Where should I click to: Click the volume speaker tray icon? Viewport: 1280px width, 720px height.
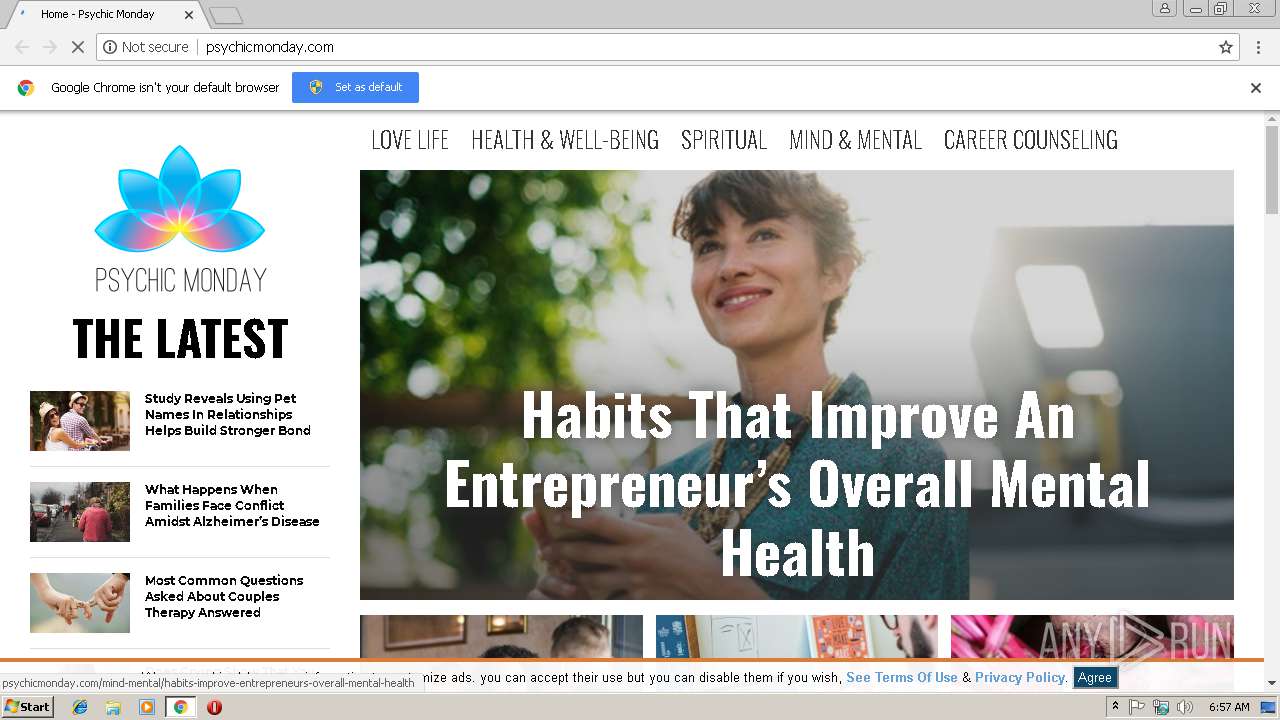point(1185,707)
